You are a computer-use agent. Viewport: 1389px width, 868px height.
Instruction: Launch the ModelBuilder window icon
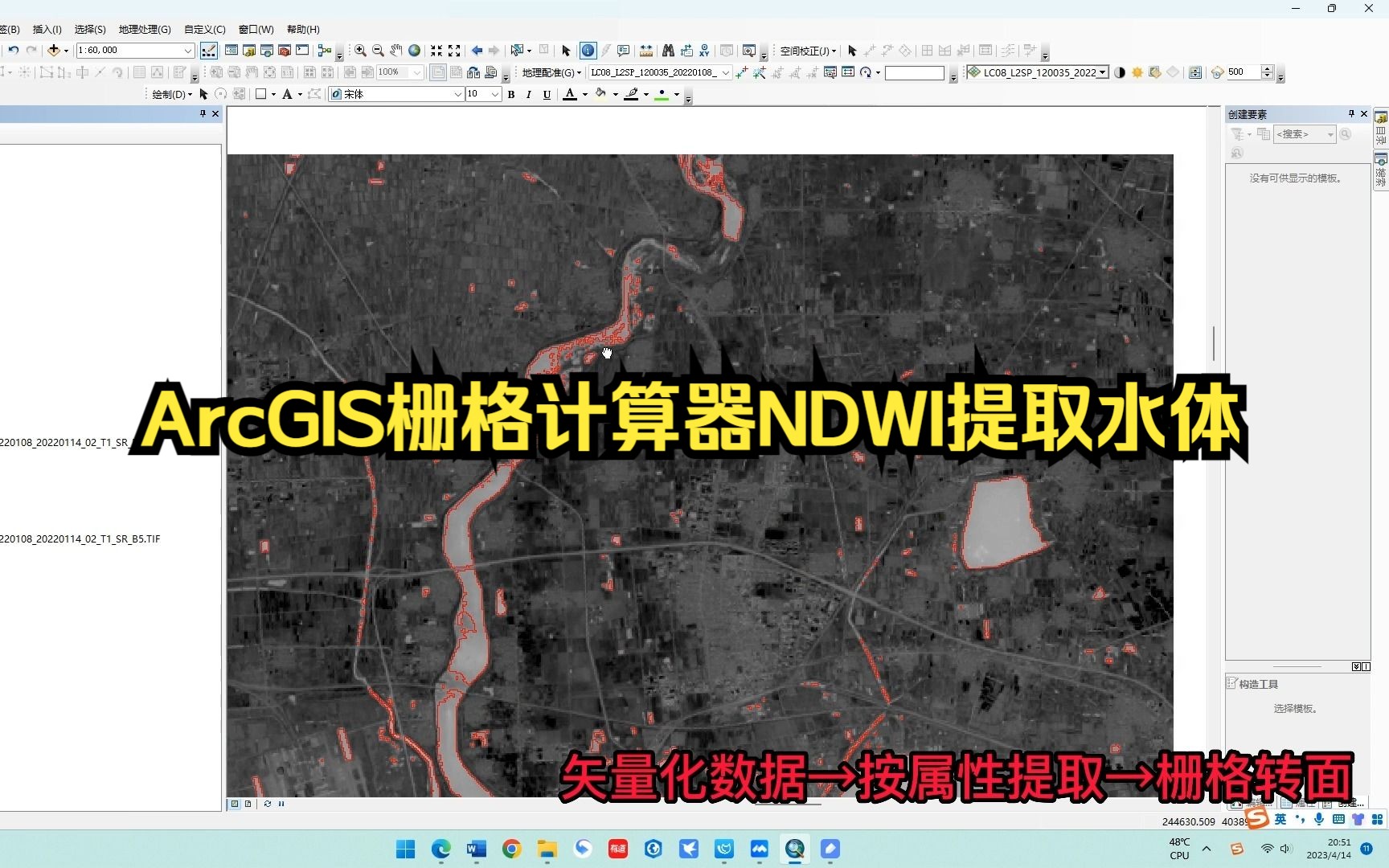pos(324,51)
